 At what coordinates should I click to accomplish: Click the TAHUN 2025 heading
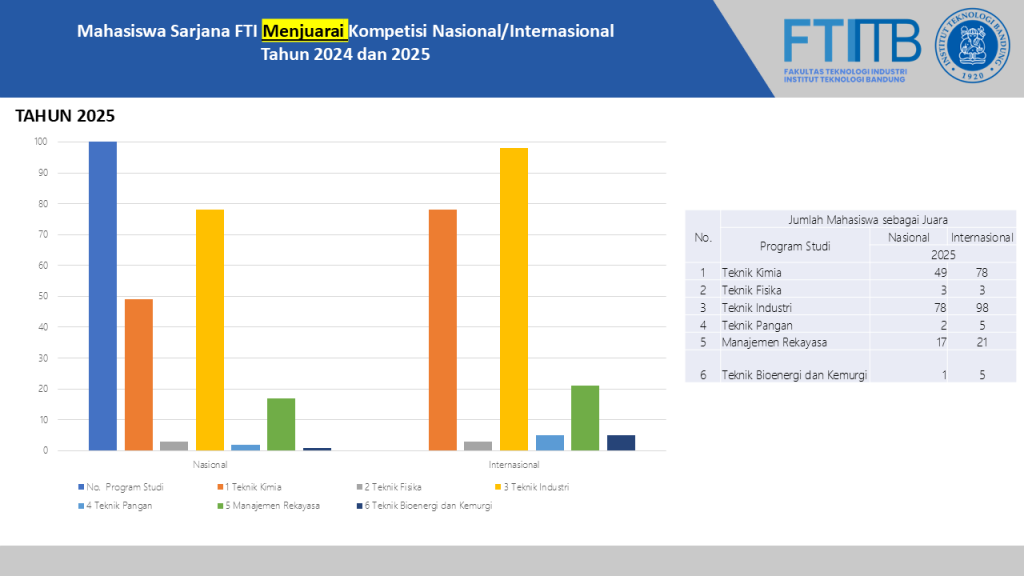click(65, 116)
